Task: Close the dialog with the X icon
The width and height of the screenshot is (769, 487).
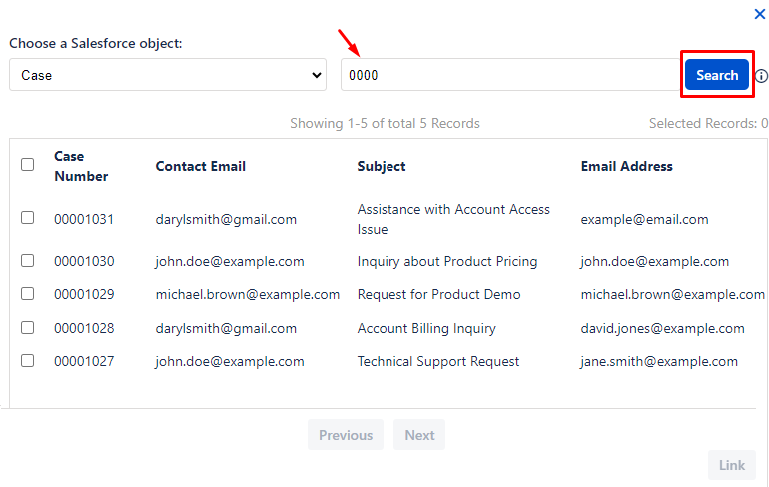Action: click(760, 14)
